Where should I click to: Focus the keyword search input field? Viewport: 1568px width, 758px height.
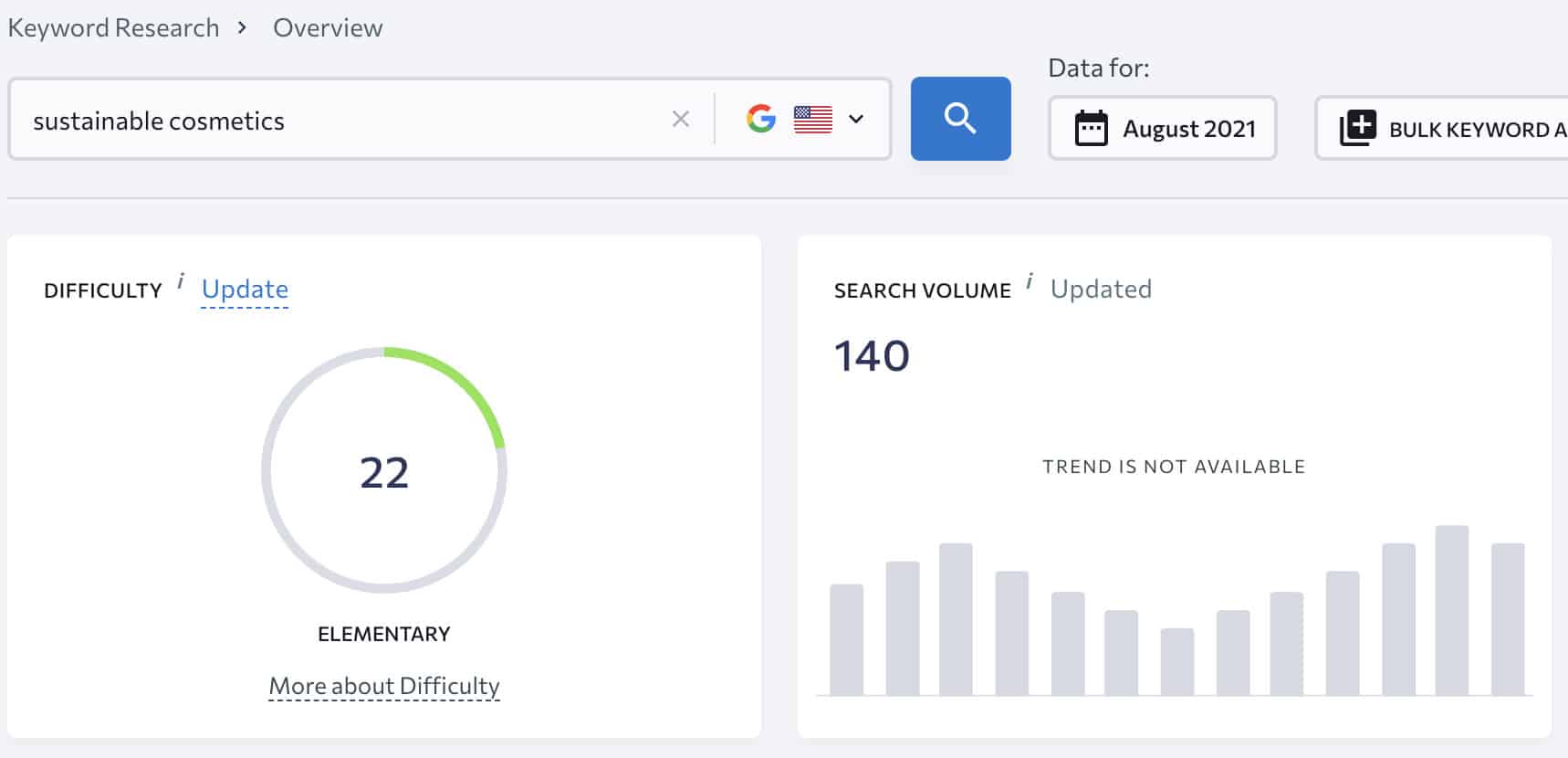(338, 121)
